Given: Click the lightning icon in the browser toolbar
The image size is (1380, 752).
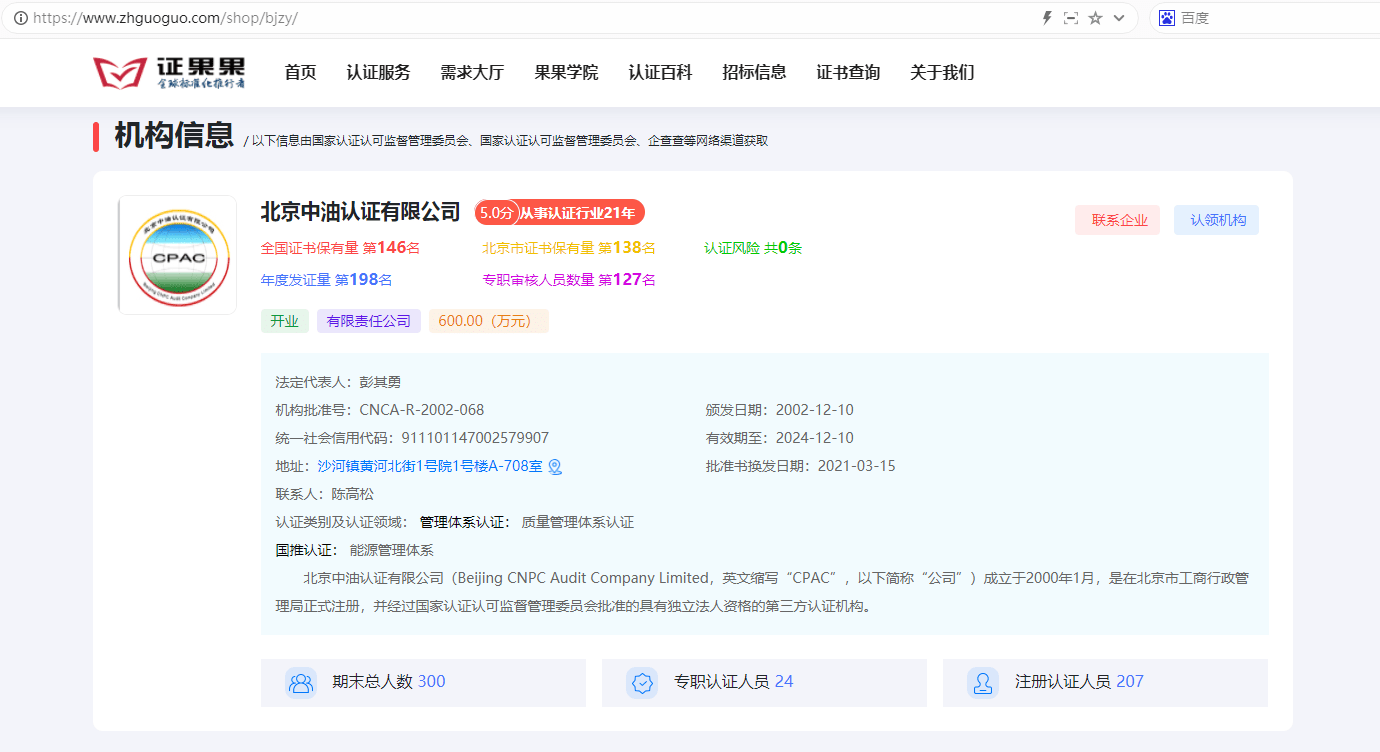Looking at the screenshot, I should coord(1046,17).
